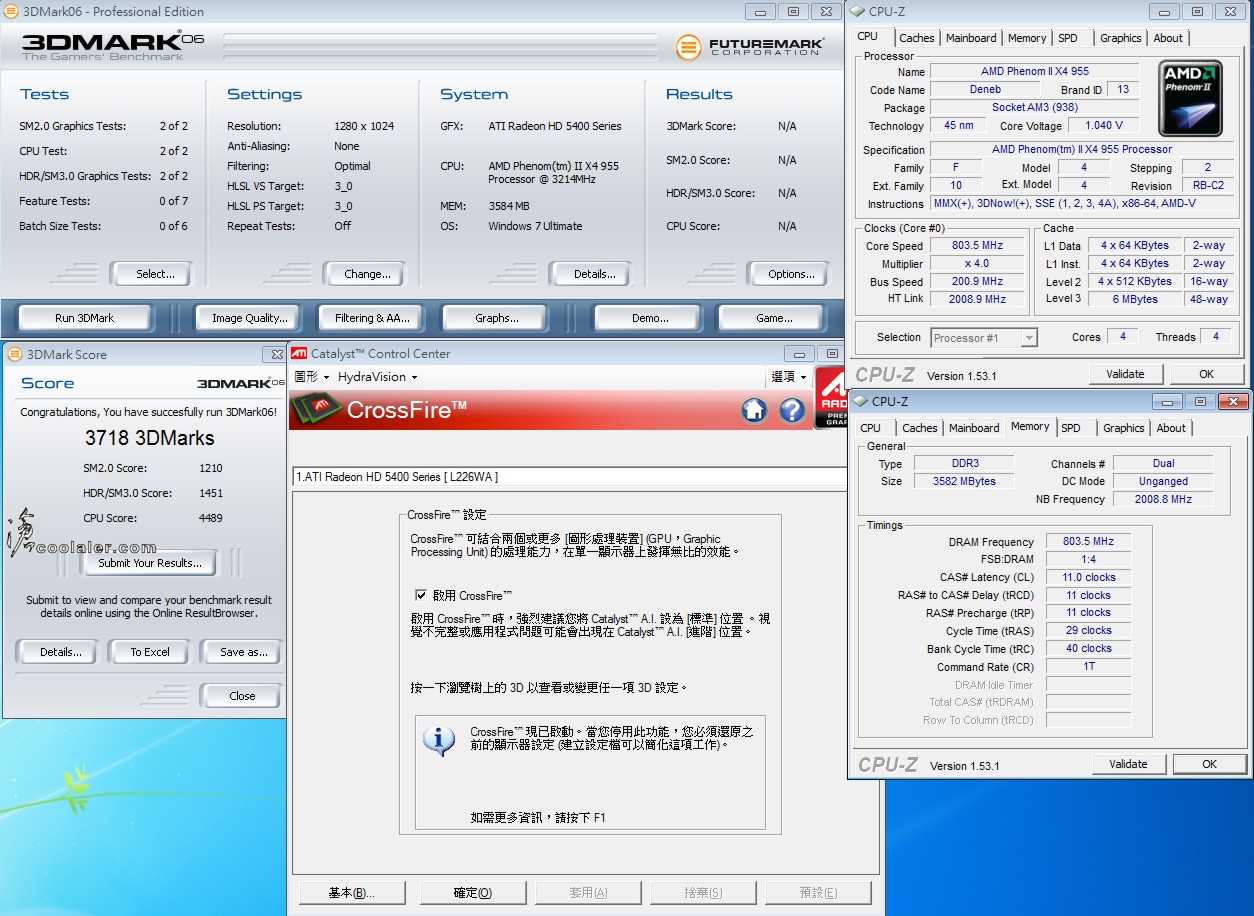Click the processor Name field value
The width and height of the screenshot is (1254, 916).
(x=1035, y=72)
